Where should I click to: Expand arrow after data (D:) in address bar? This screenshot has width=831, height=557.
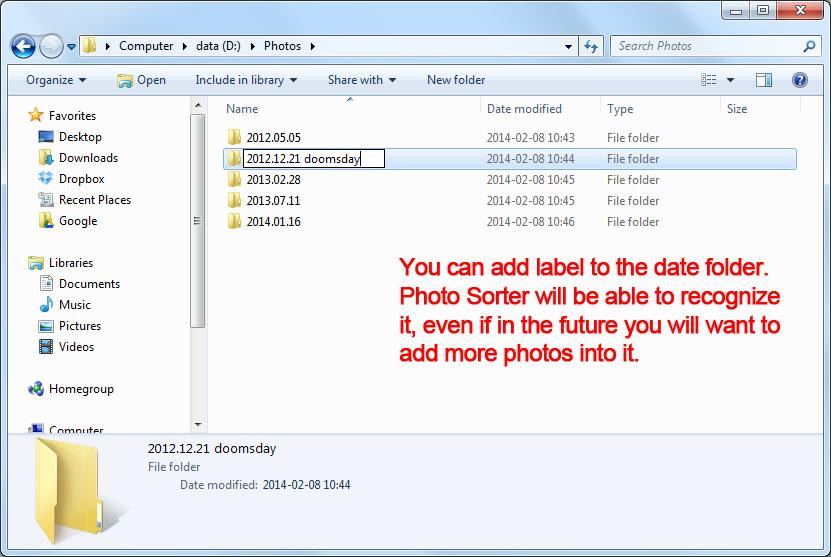click(x=252, y=47)
